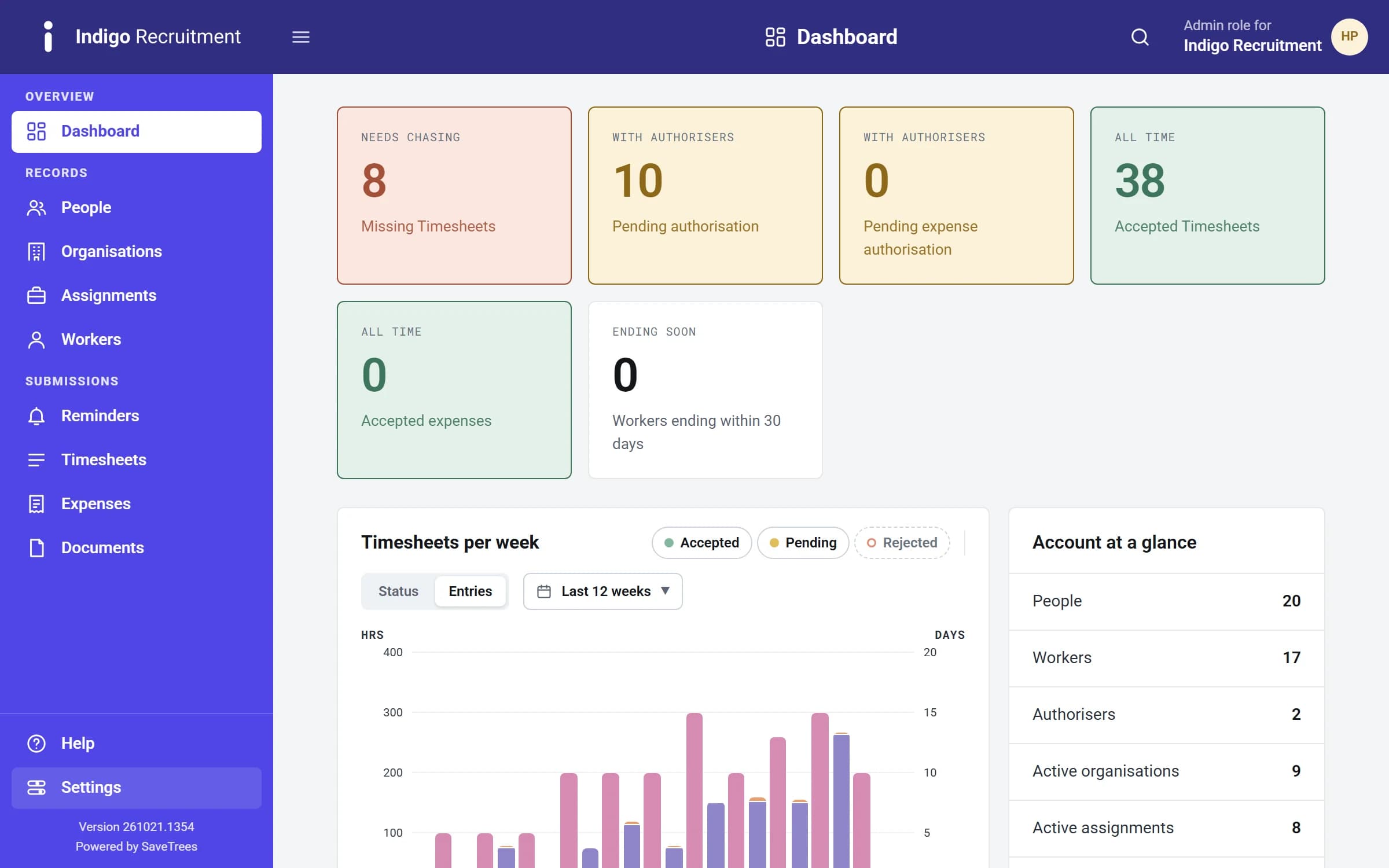Go to Assignments in sidebar
This screenshot has width=1389, height=868.
coord(137,296)
